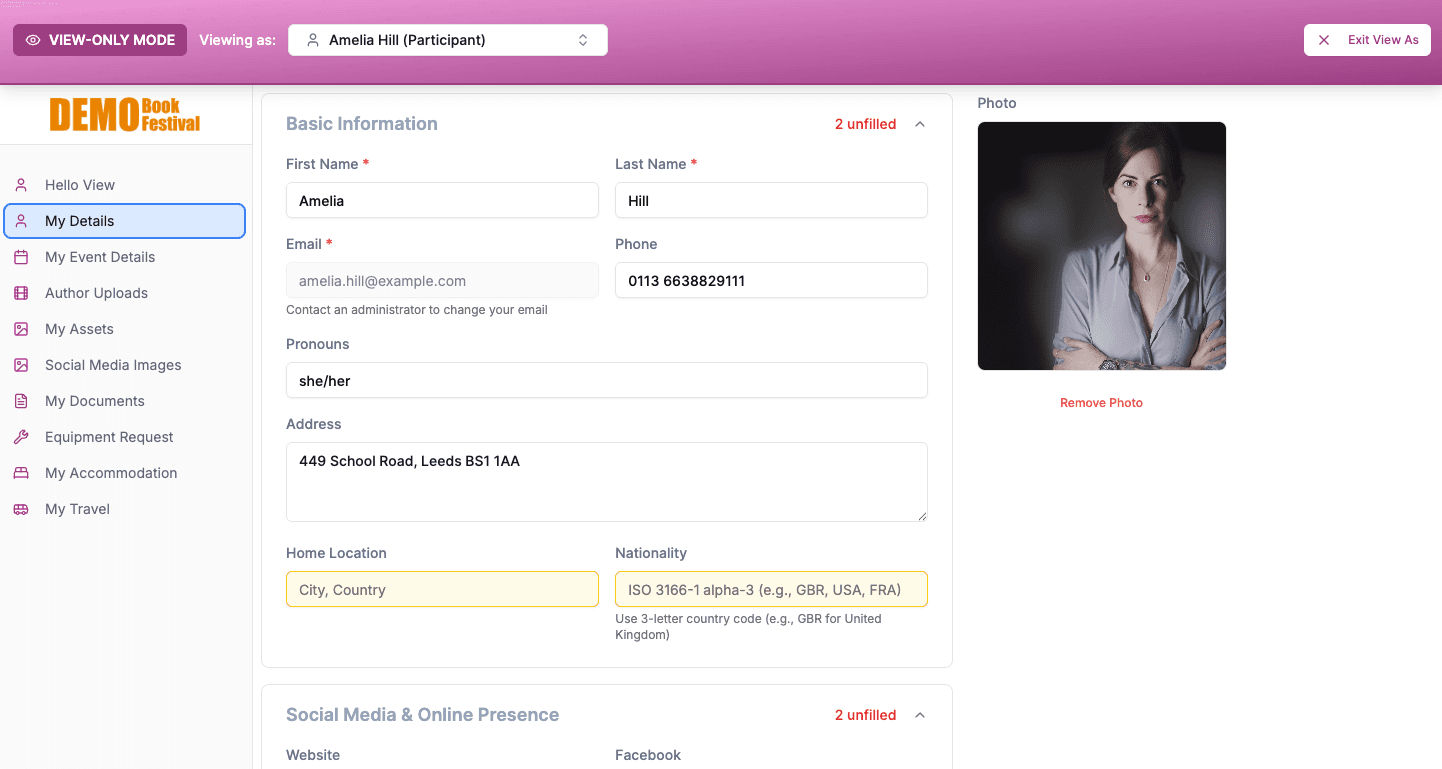Click the Home Location input field
The height and width of the screenshot is (769, 1442).
[442, 589]
